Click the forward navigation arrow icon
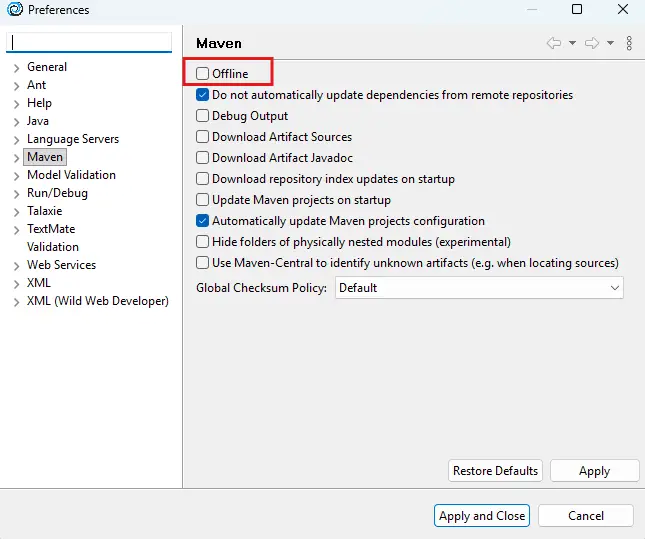 click(591, 43)
